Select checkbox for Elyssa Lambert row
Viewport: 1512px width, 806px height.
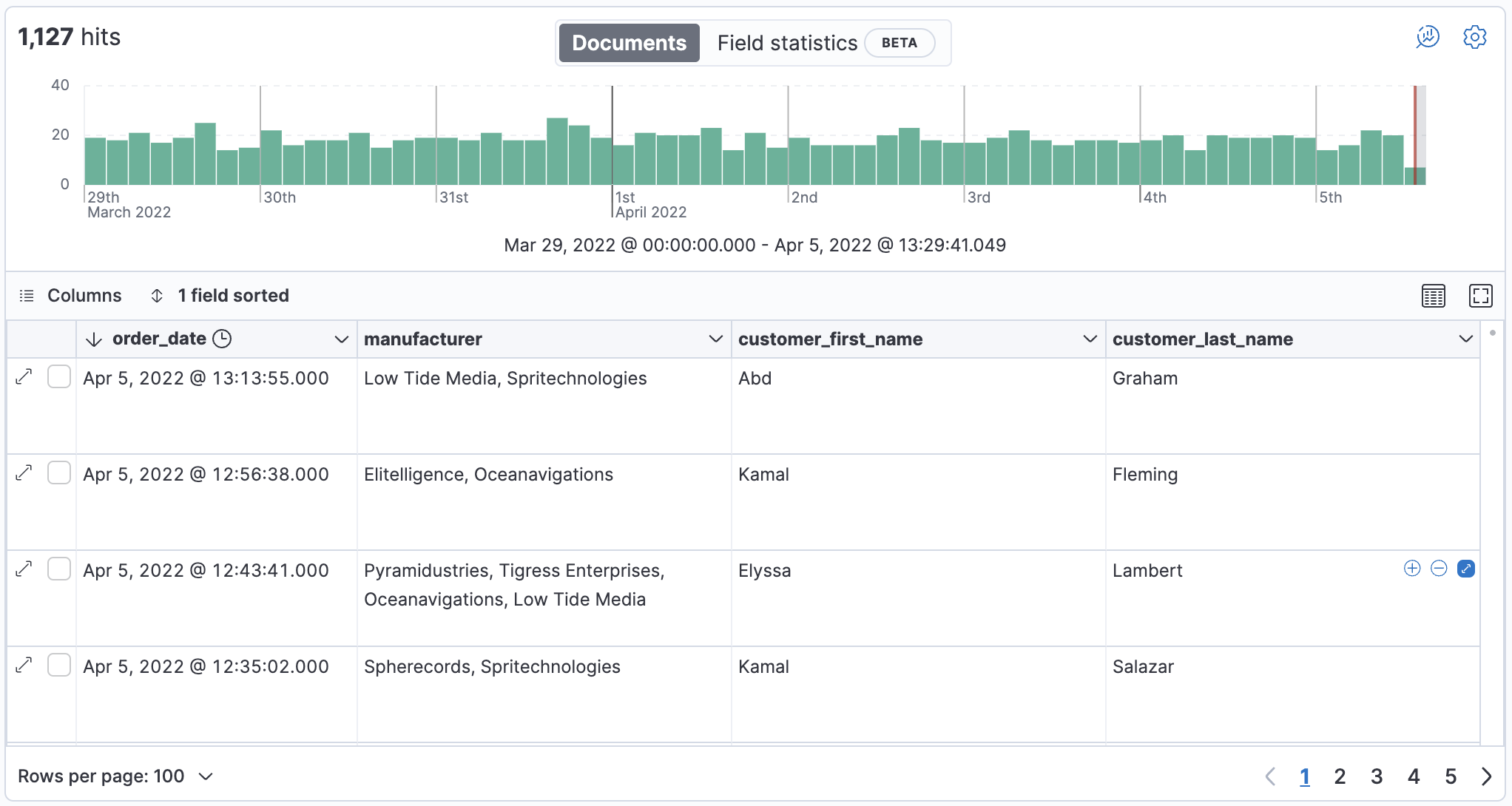click(59, 569)
